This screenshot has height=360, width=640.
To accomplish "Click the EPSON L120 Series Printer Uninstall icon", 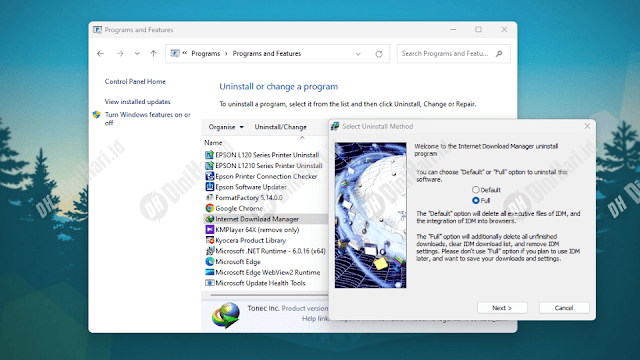I will [209, 155].
